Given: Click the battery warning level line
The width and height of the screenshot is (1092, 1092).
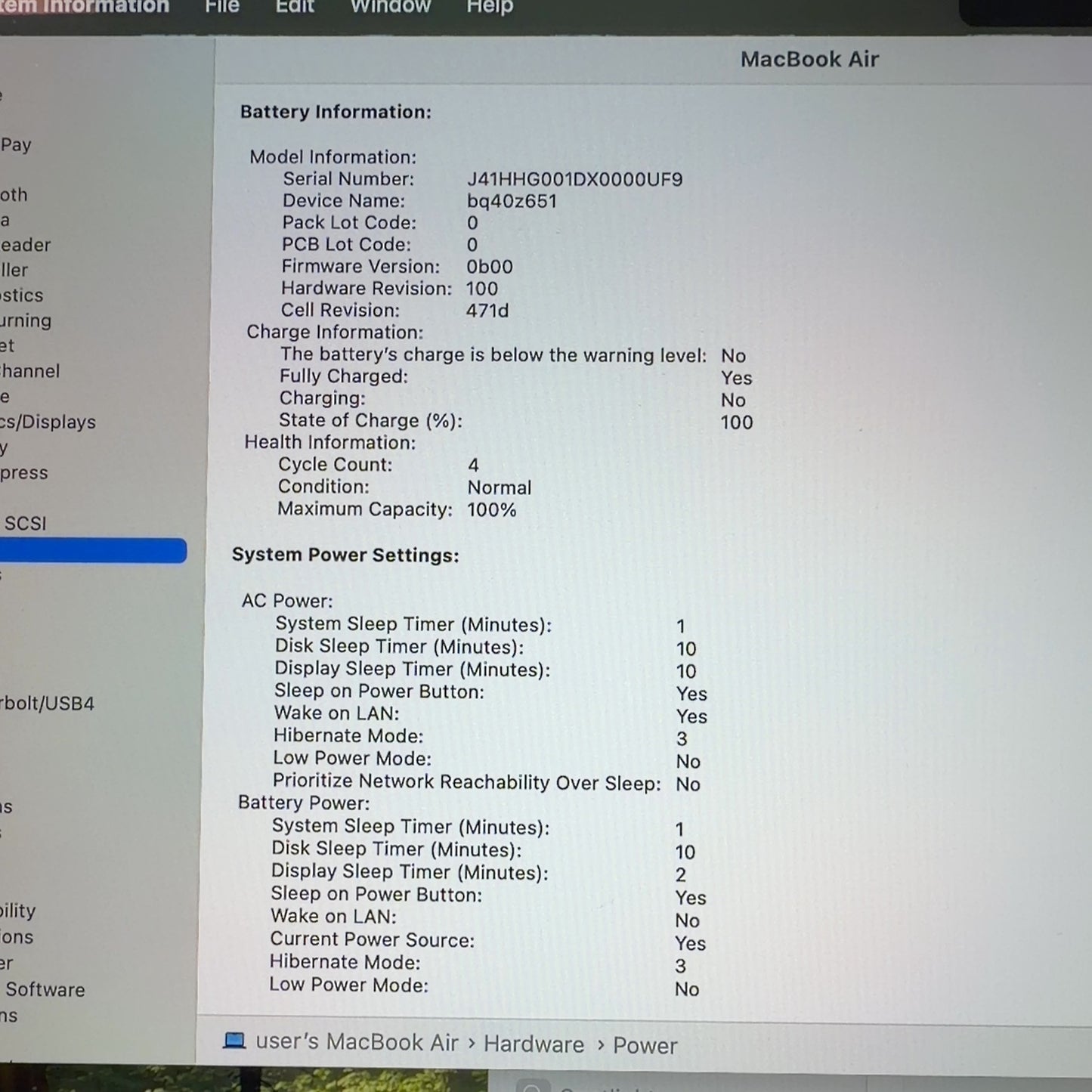Looking at the screenshot, I should pos(493,354).
